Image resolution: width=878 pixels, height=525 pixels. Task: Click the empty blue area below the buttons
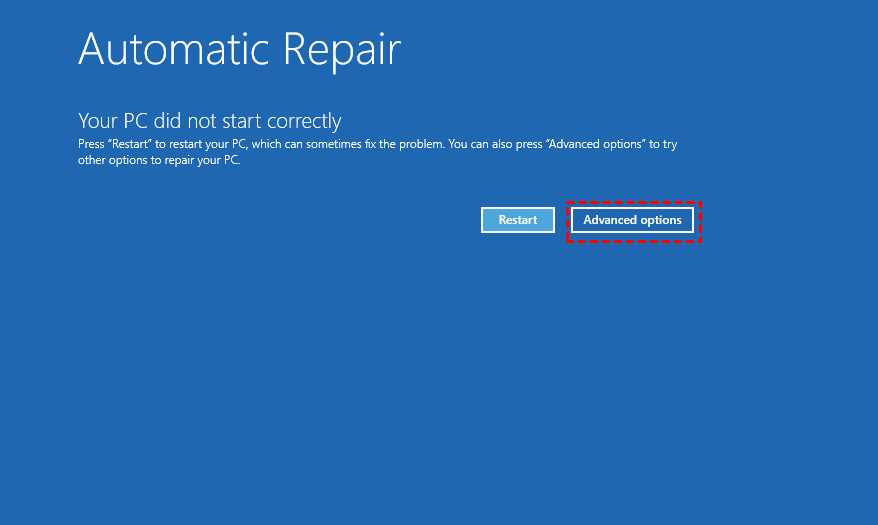tap(440, 380)
